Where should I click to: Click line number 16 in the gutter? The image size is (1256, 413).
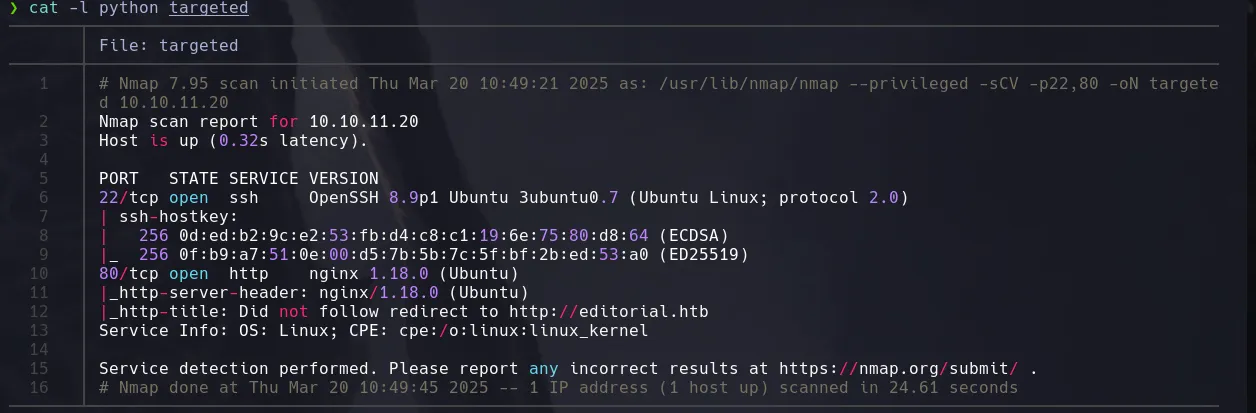pyautogui.click(x=43, y=387)
